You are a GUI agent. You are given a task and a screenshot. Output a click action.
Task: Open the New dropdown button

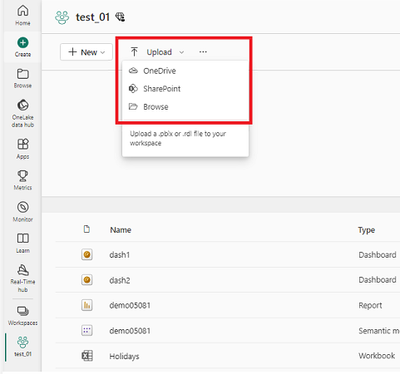click(x=86, y=52)
